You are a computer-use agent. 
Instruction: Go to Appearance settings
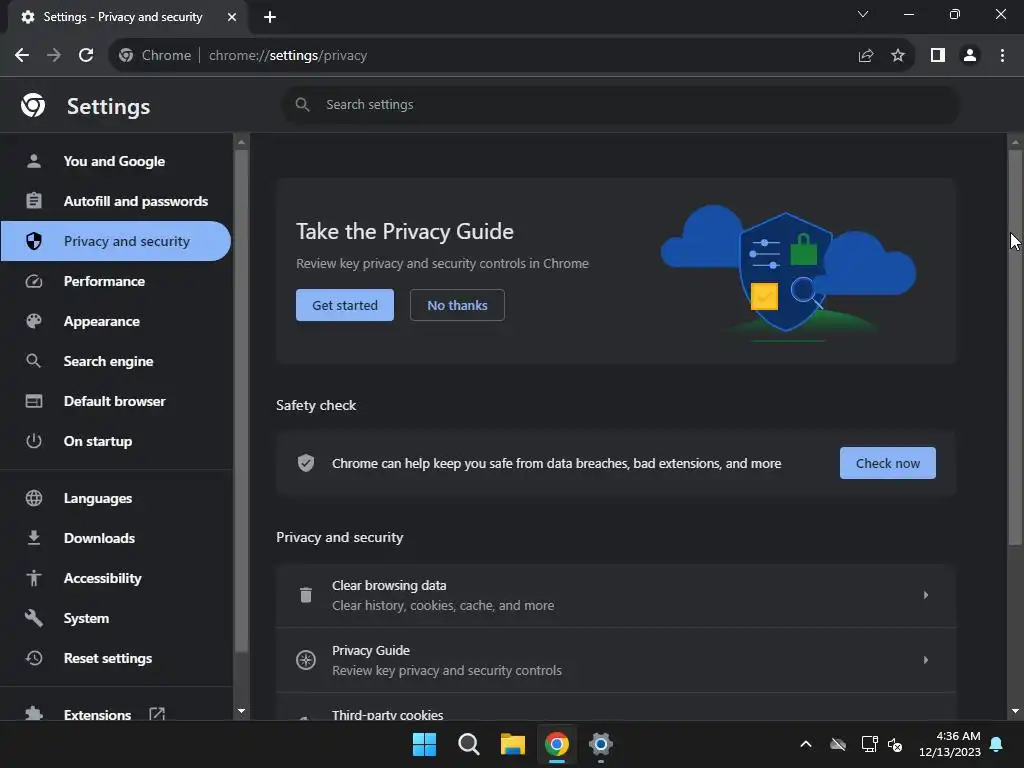pos(116,321)
